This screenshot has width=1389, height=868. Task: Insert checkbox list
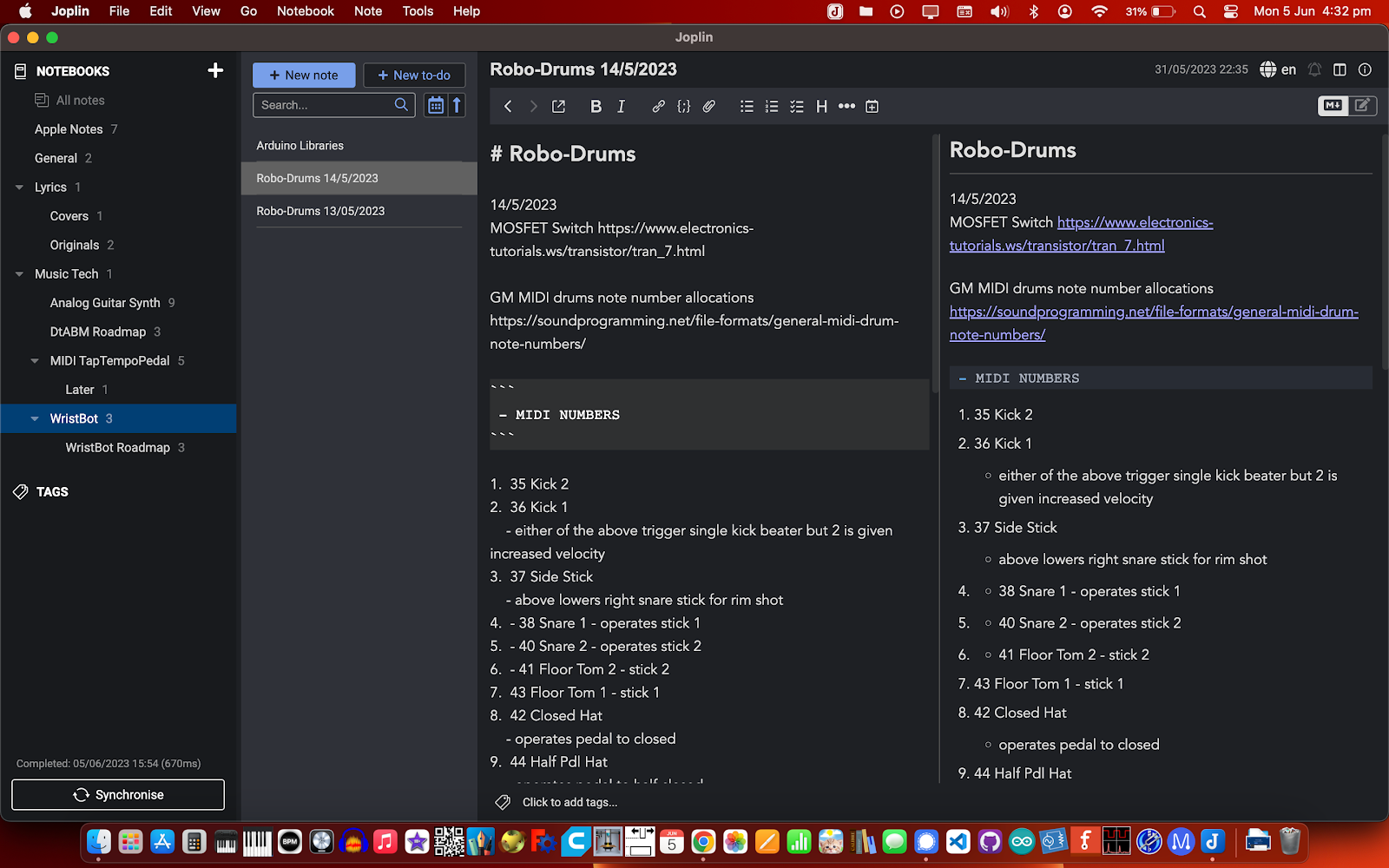coord(797,106)
